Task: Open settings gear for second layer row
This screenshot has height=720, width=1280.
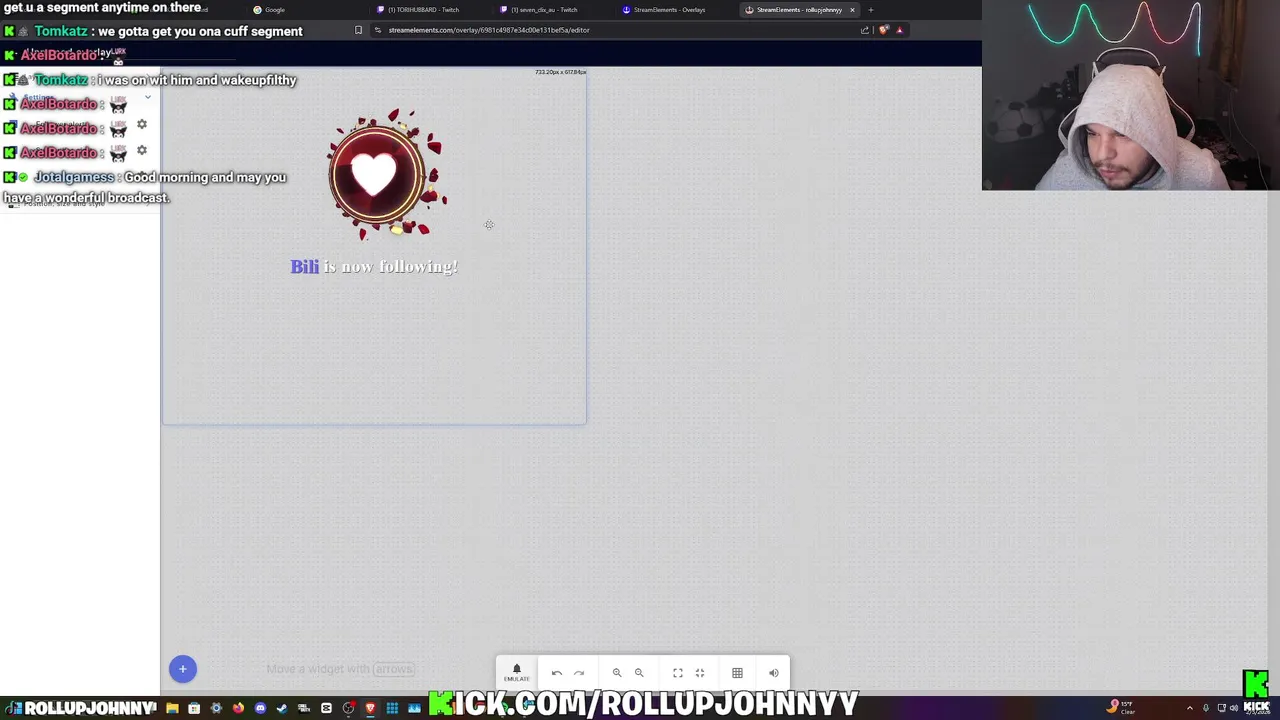Action: click(x=141, y=150)
